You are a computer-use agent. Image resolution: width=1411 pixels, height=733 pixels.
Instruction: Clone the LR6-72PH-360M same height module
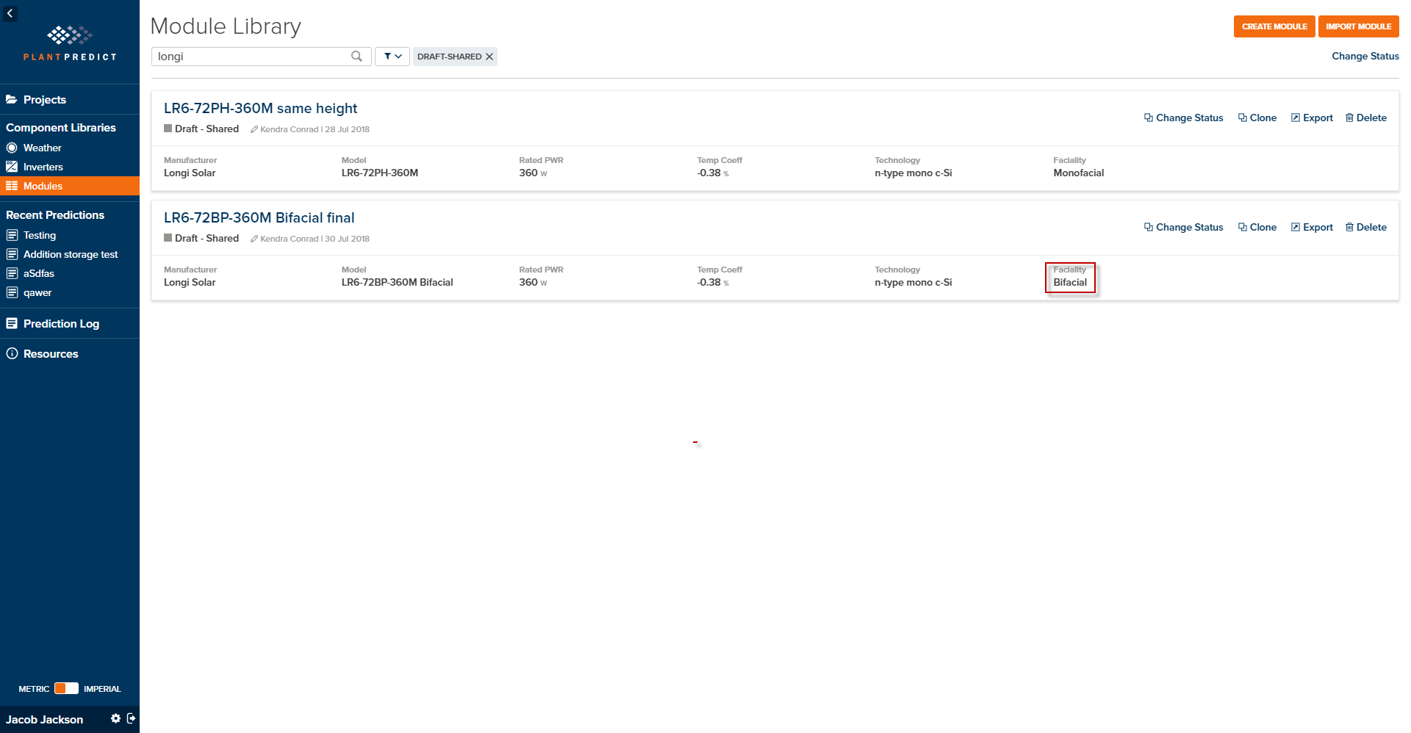[1257, 118]
